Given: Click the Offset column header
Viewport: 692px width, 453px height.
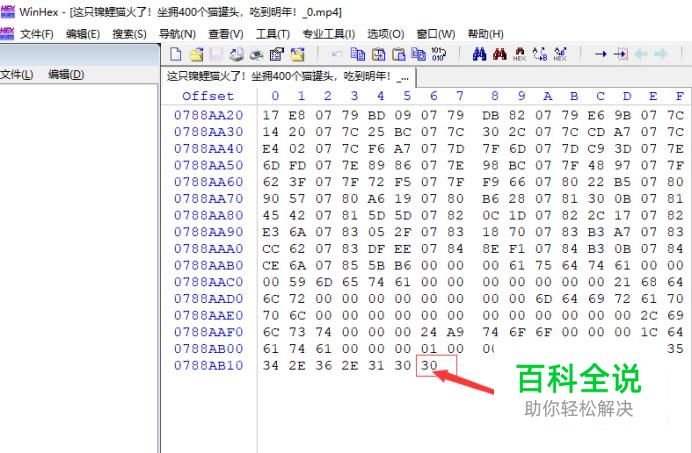Looking at the screenshot, I should (208, 96).
